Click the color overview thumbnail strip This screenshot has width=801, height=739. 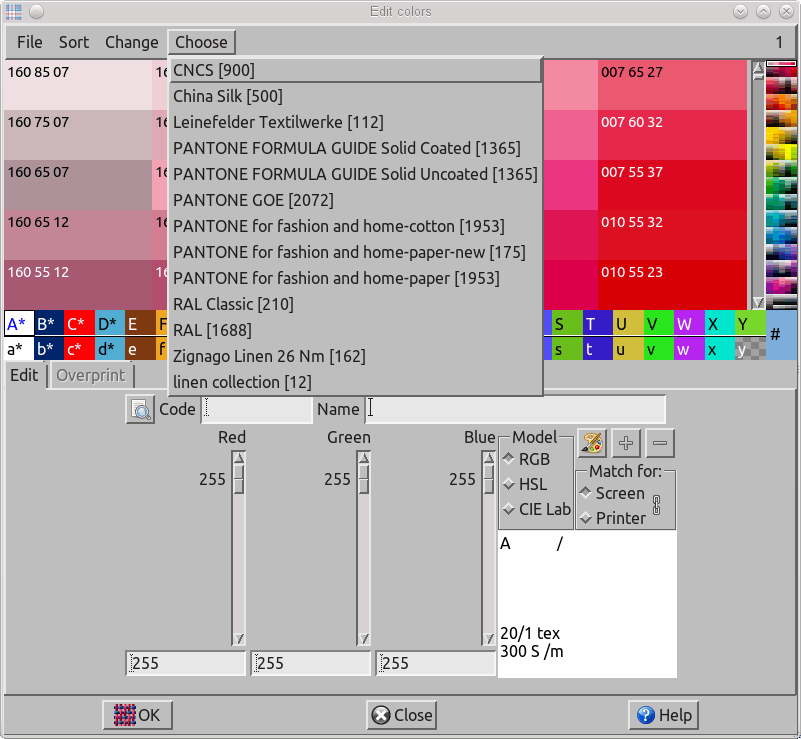click(x=781, y=185)
